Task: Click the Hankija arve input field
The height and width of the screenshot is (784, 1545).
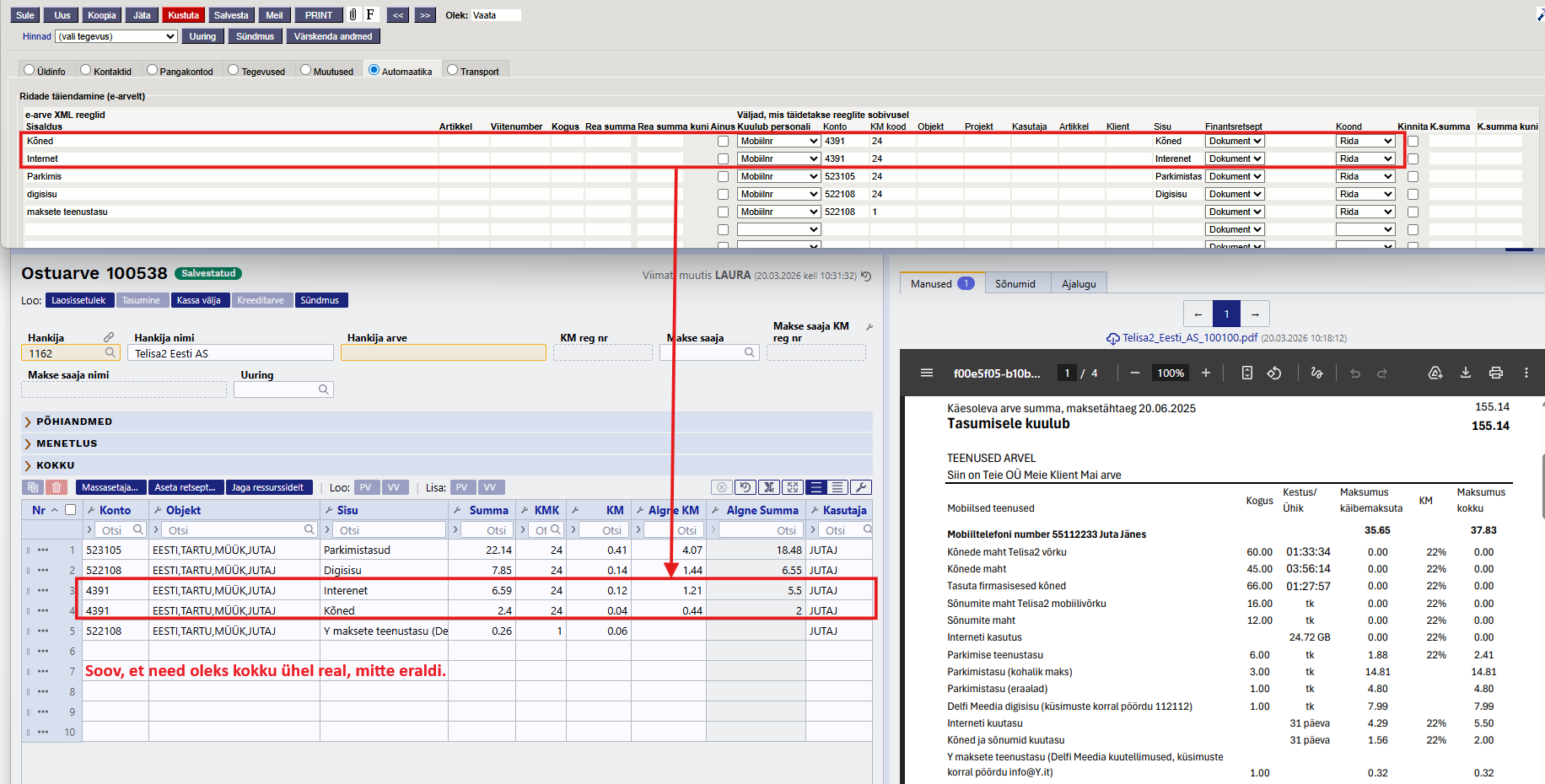Action: 443,353
